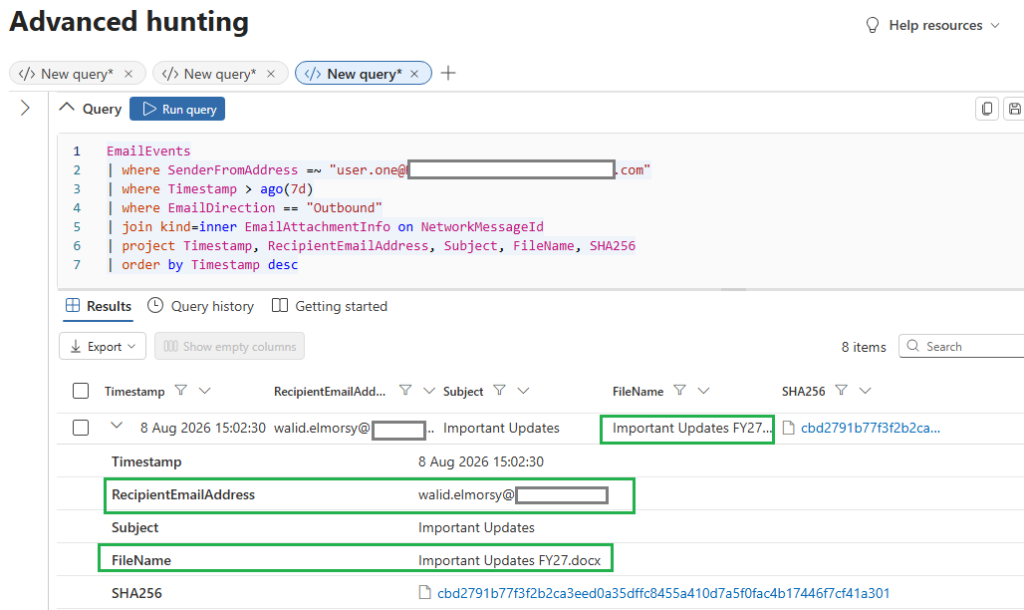The image size is (1024, 610).
Task: Open RecipientEmailAddress column chevron menu
Action: (429, 391)
